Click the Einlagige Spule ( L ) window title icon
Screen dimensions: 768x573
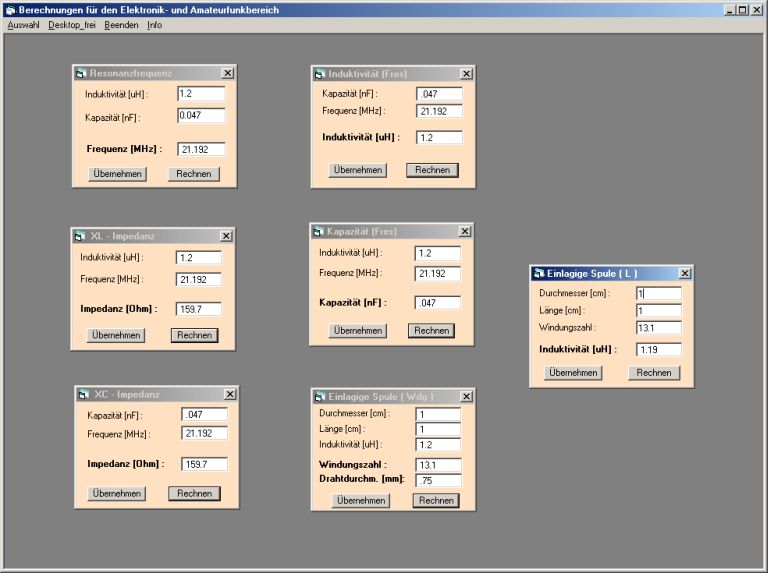point(539,273)
